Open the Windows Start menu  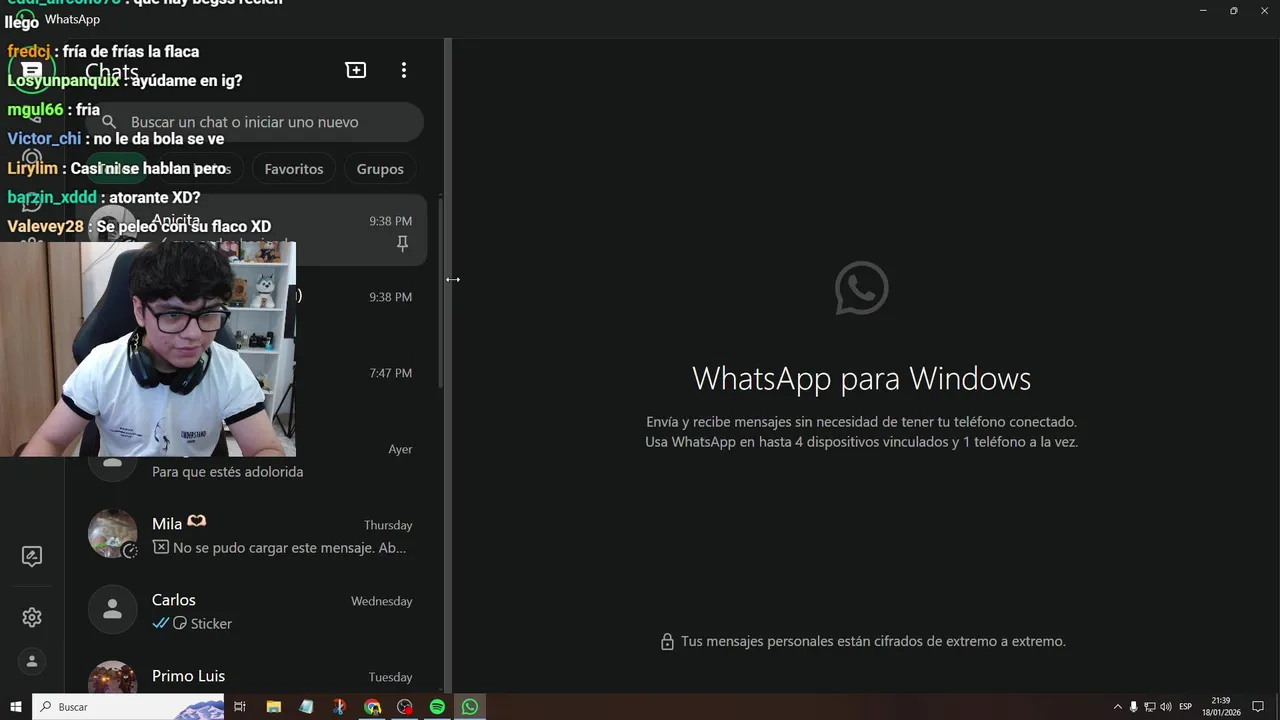[x=15, y=707]
